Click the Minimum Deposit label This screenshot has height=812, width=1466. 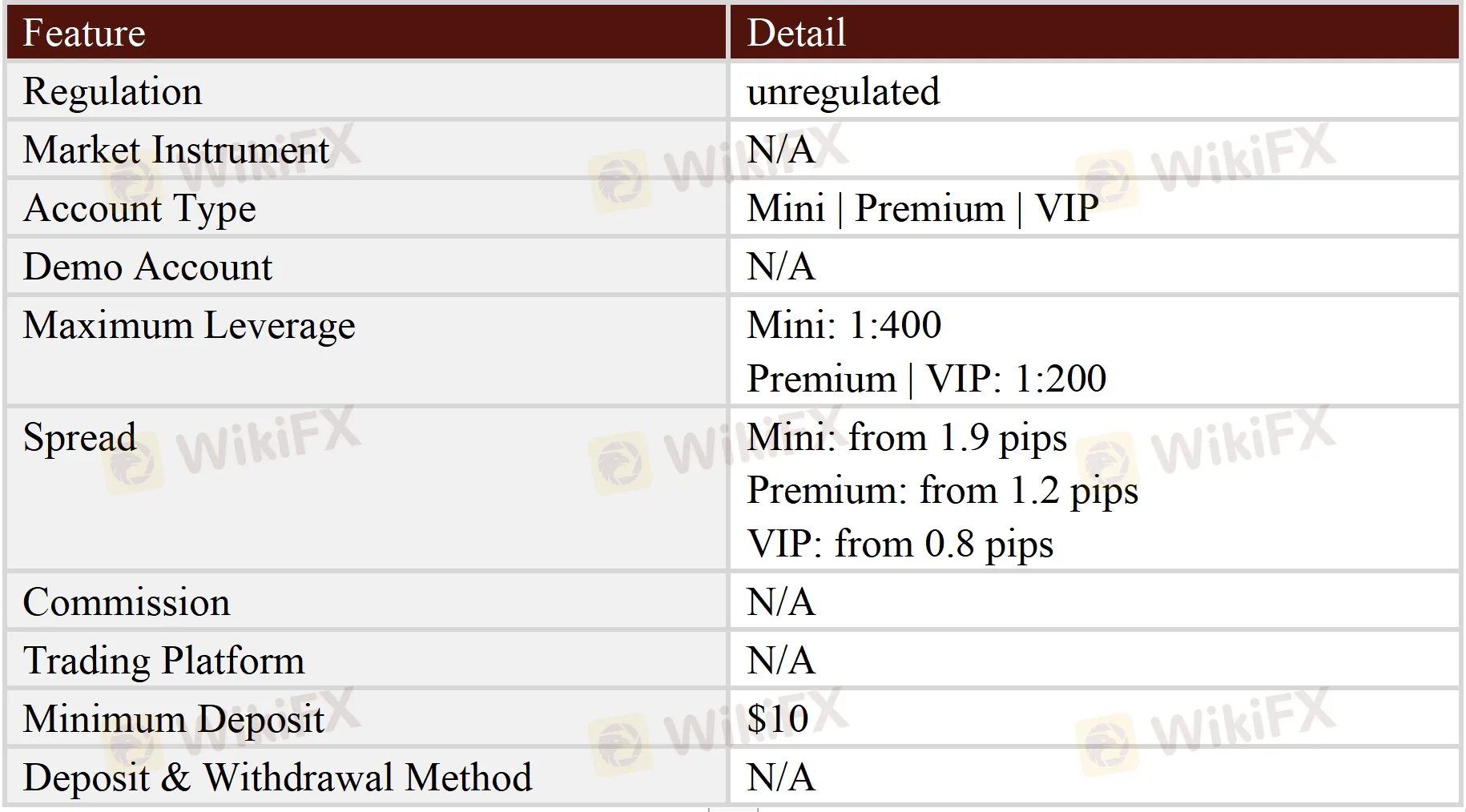(x=174, y=719)
